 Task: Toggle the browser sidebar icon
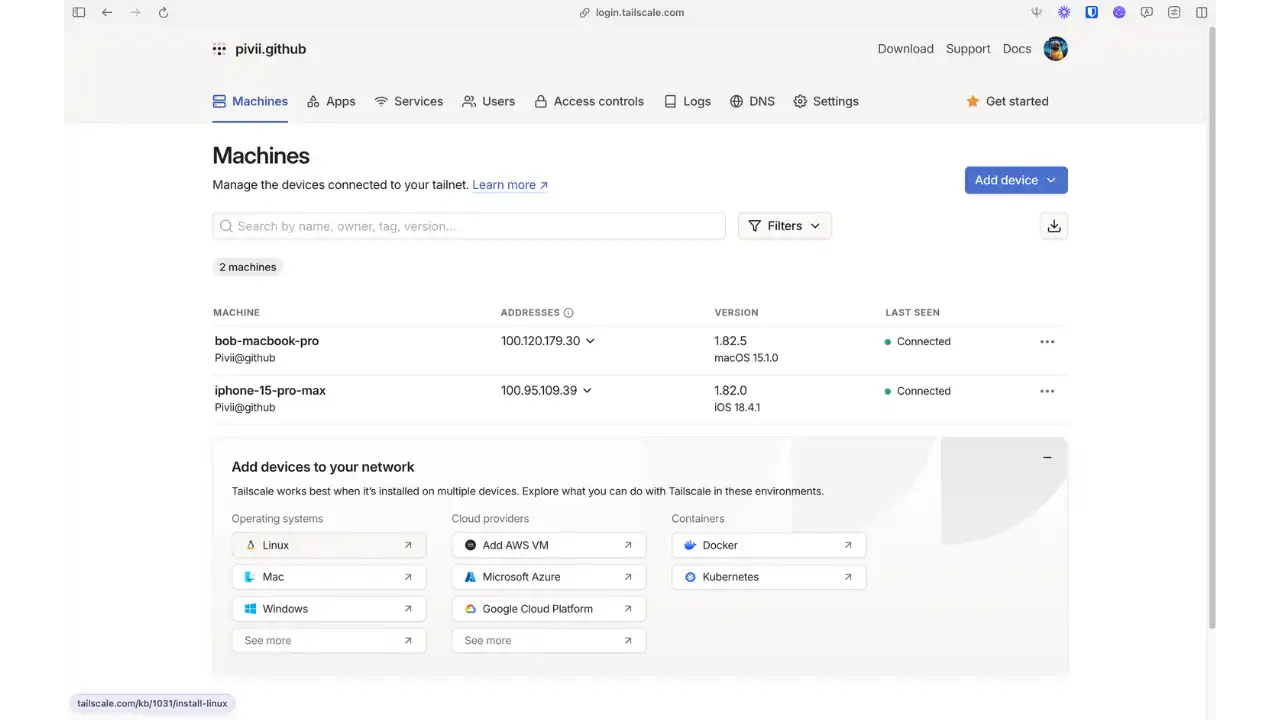coord(79,13)
